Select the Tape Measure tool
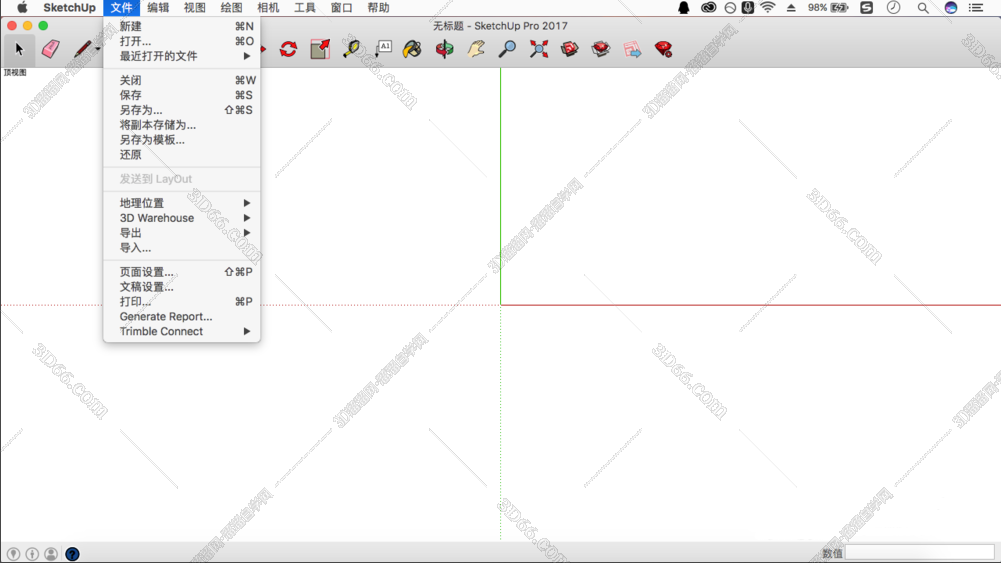The height and width of the screenshot is (563, 1001). (x=351, y=49)
